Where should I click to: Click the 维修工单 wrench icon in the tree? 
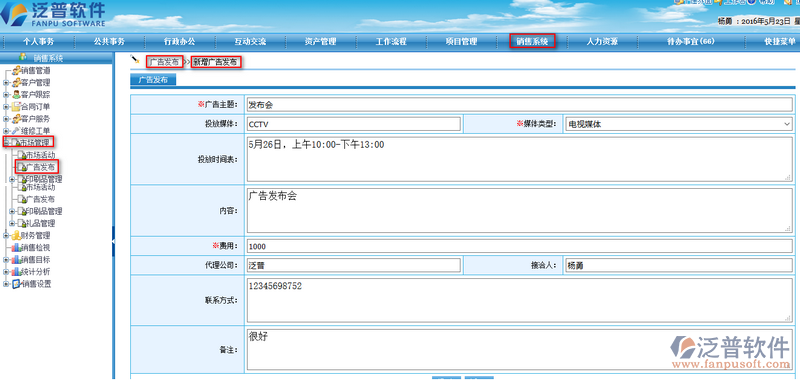16,131
